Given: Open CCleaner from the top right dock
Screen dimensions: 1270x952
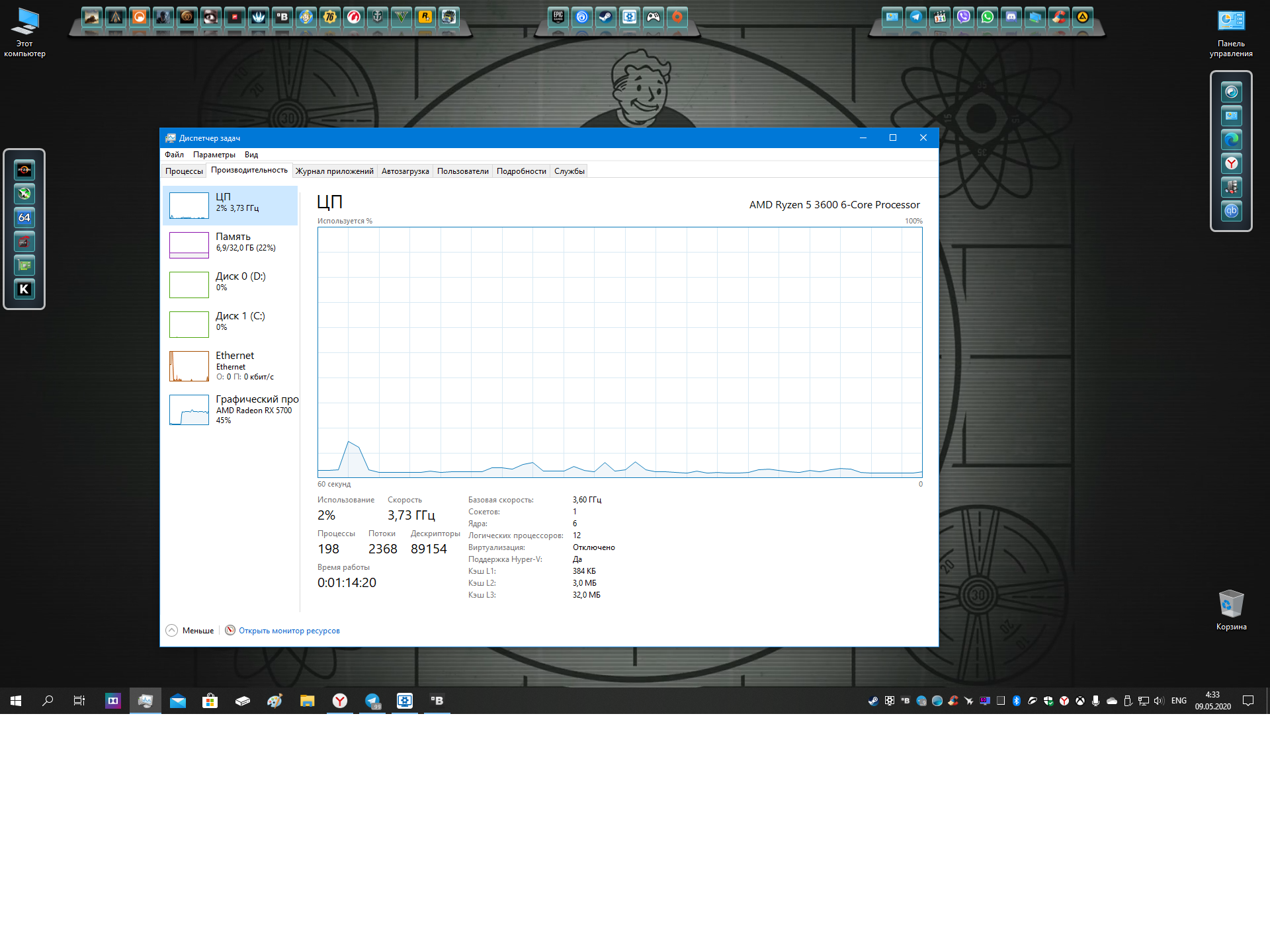Looking at the screenshot, I should pyautogui.click(x=1059, y=17).
